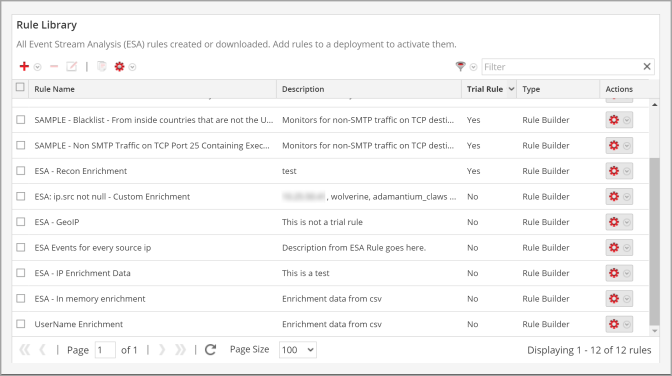Click gear action for ESA - Recon Enrichment
The height and width of the screenshot is (376, 672).
[x=614, y=171]
